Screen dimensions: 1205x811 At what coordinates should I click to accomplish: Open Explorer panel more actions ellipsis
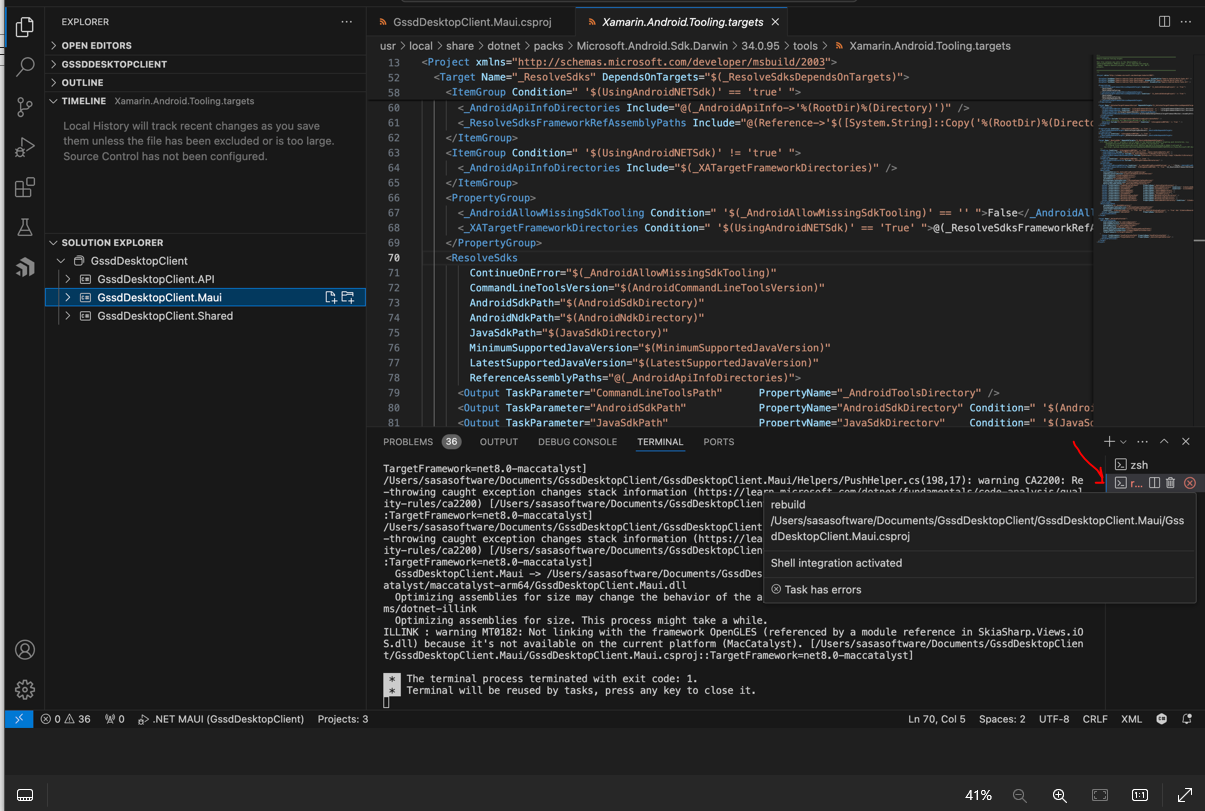(346, 21)
